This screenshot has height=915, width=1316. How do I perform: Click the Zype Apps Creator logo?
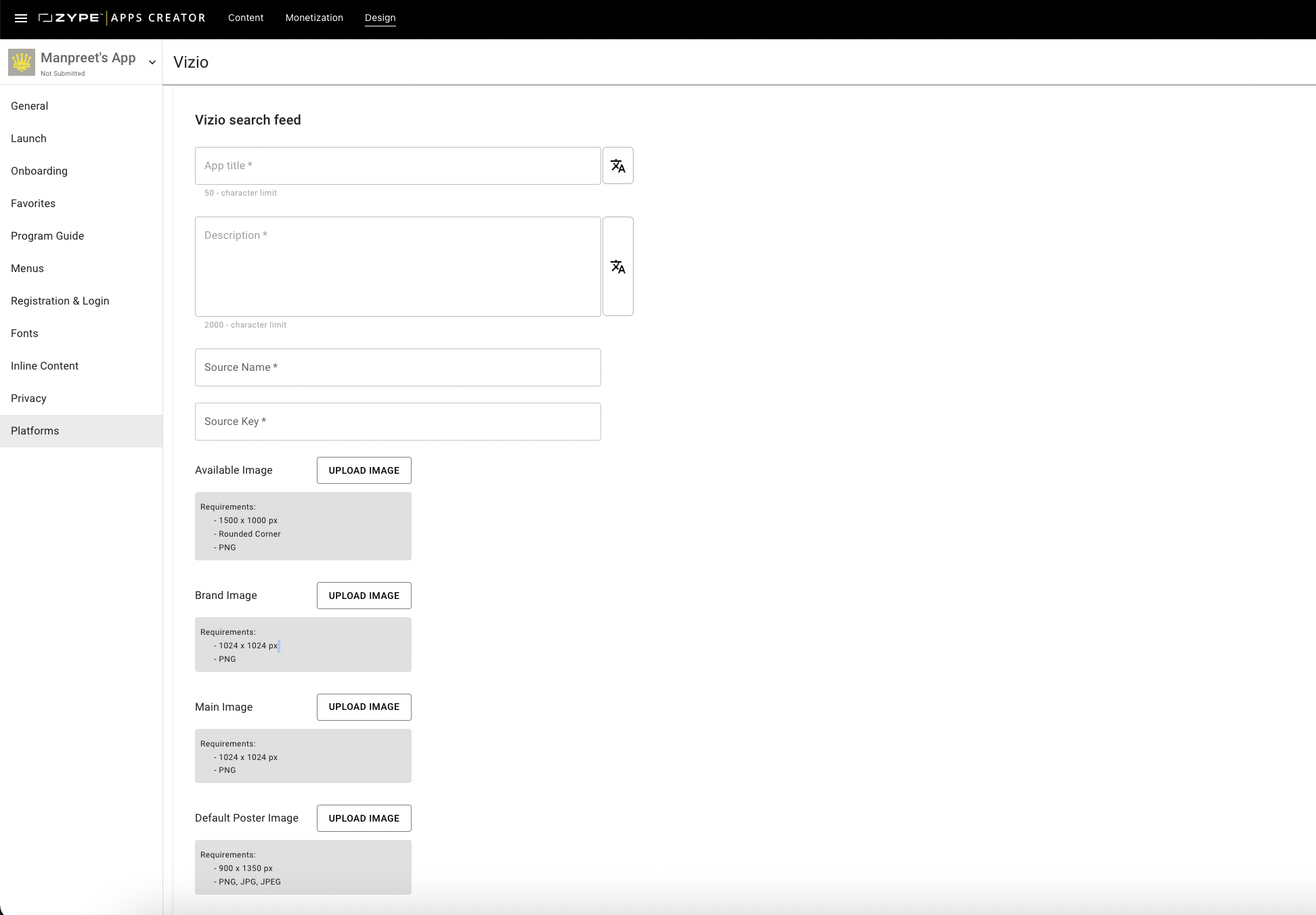pos(122,18)
